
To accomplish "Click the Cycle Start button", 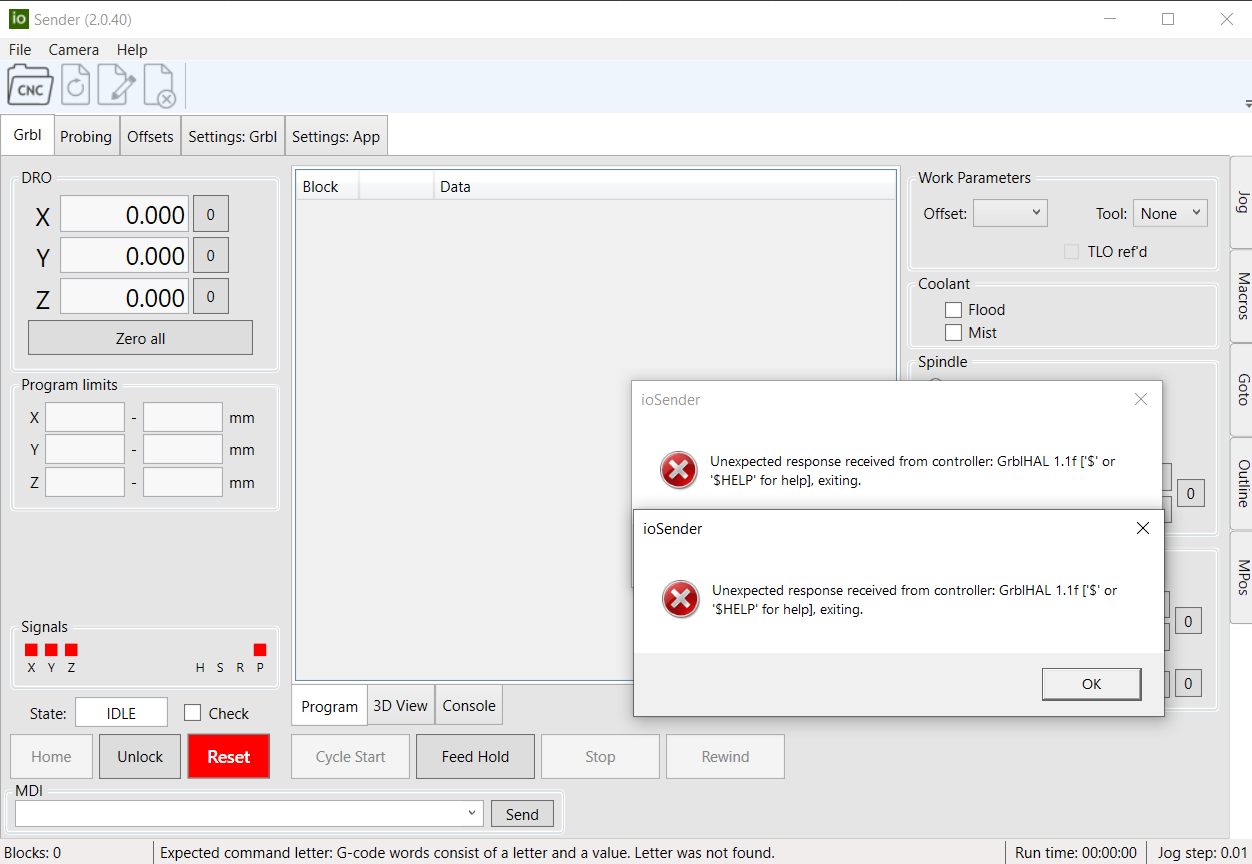I will [x=350, y=757].
